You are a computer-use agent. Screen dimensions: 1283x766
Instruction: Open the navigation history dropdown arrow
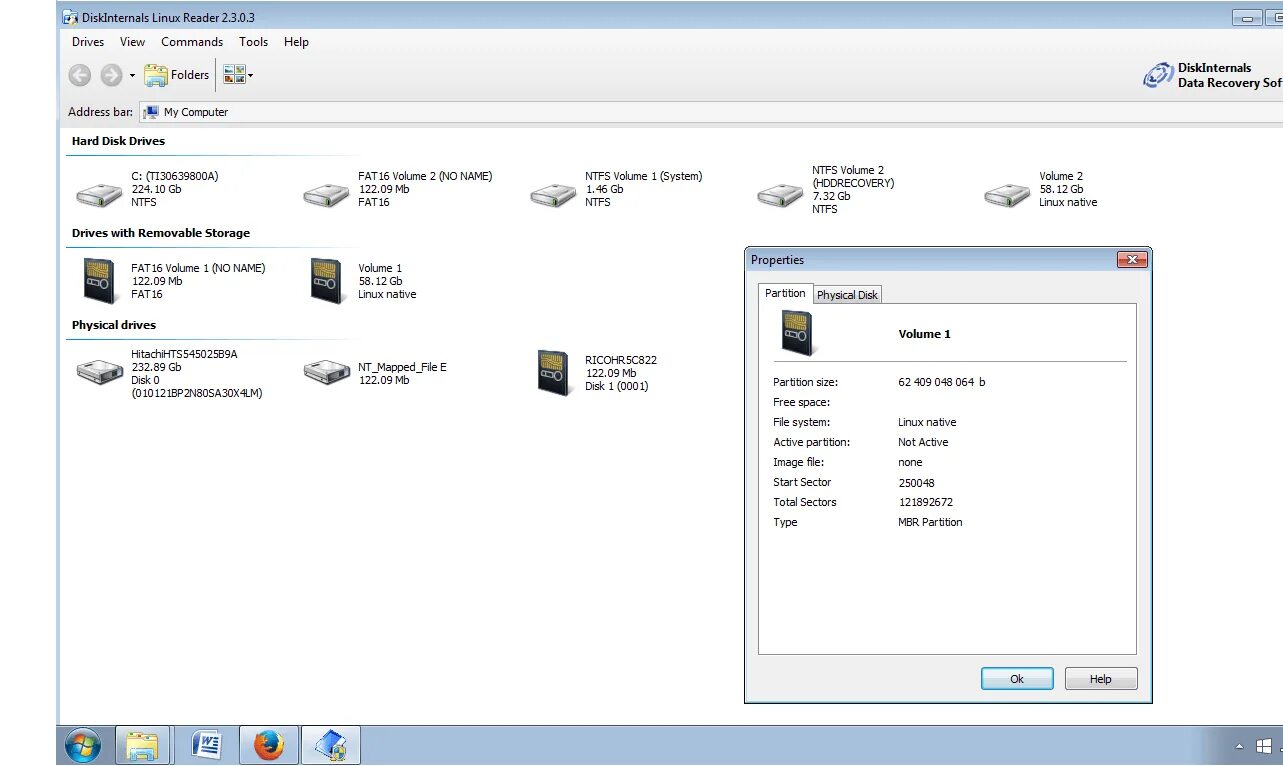click(132, 76)
